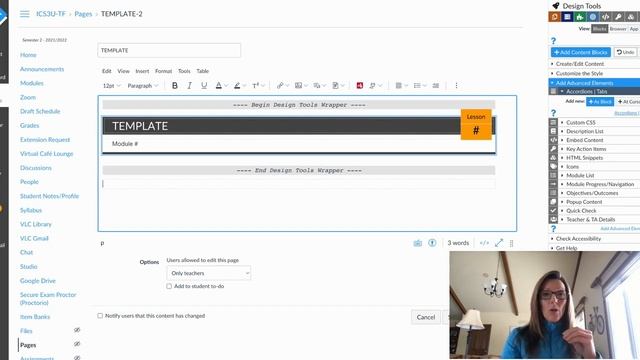The height and width of the screenshot is (360, 640).
Task: Click the accessibility checker icon below editor
Action: 432,243
